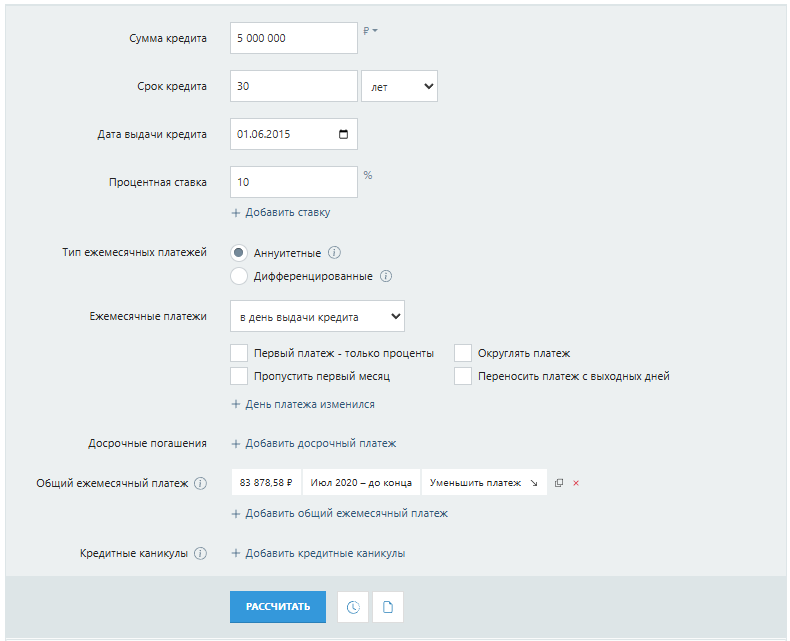Focus the Процентная ставка input field
The width and height of the screenshot is (790, 641).
294,182
